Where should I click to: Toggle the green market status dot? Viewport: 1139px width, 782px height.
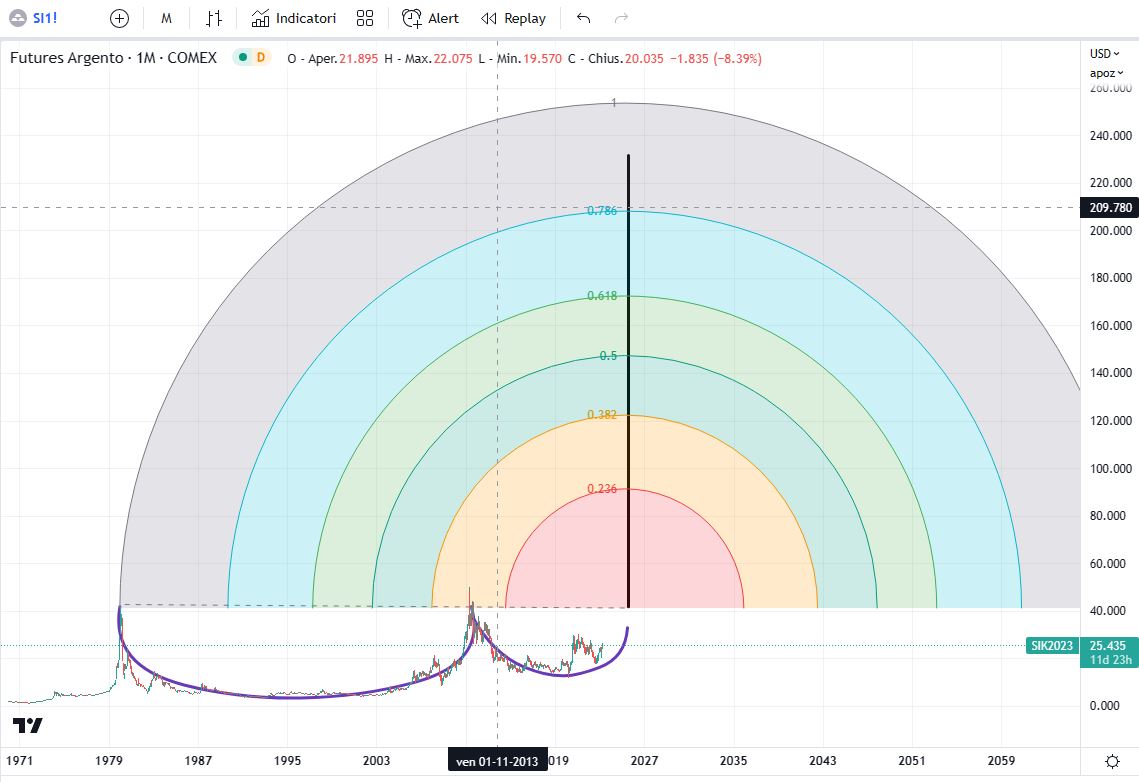click(243, 57)
